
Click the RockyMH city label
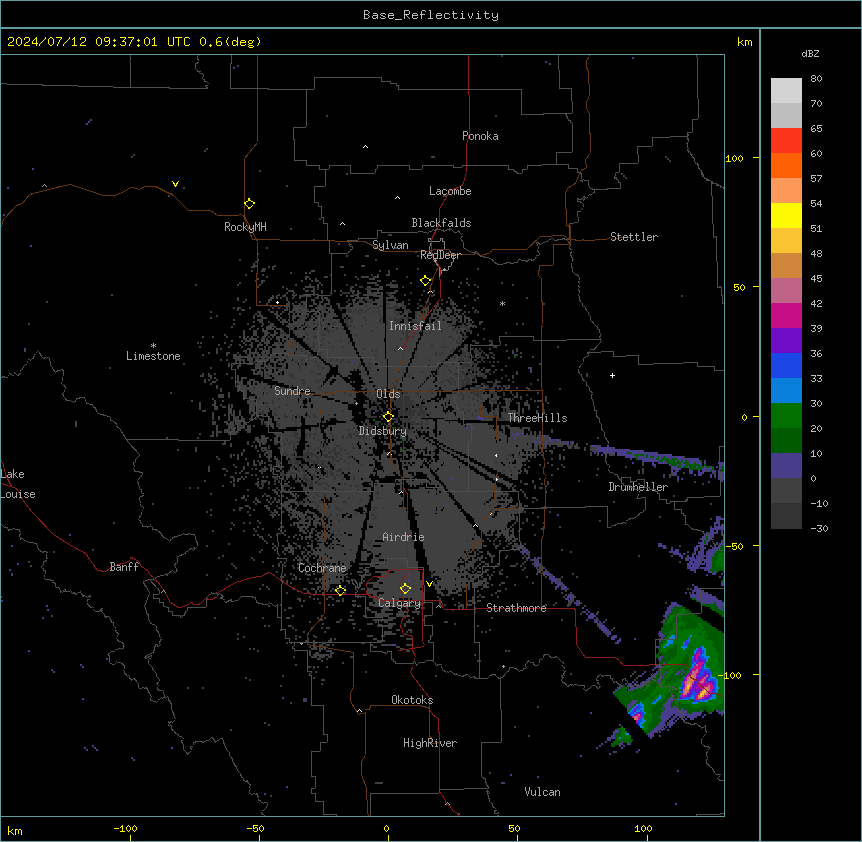(245, 227)
